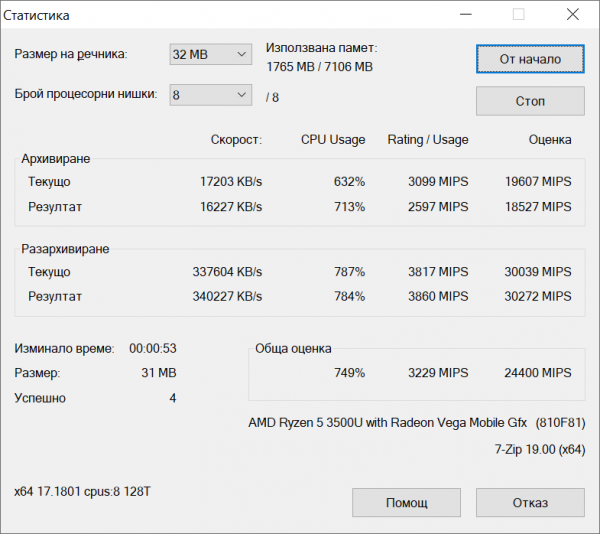Click the "2597 MIPS" rating value

click(438, 207)
